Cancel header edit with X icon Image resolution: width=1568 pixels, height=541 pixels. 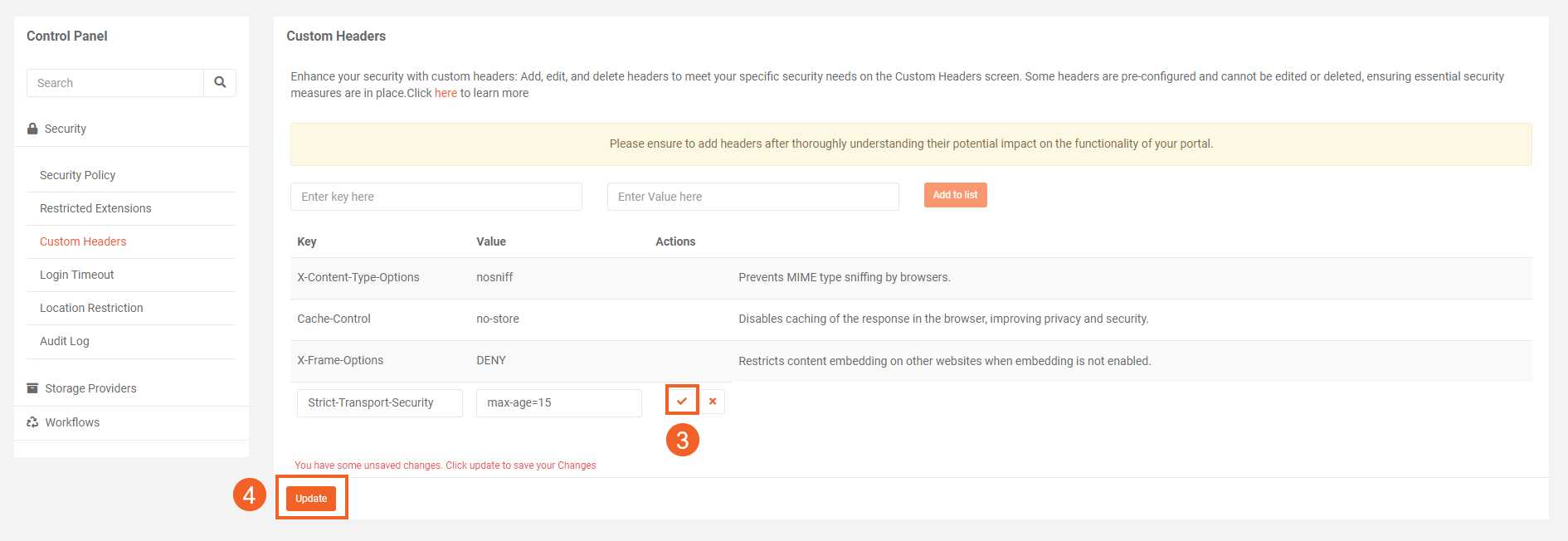pos(713,402)
